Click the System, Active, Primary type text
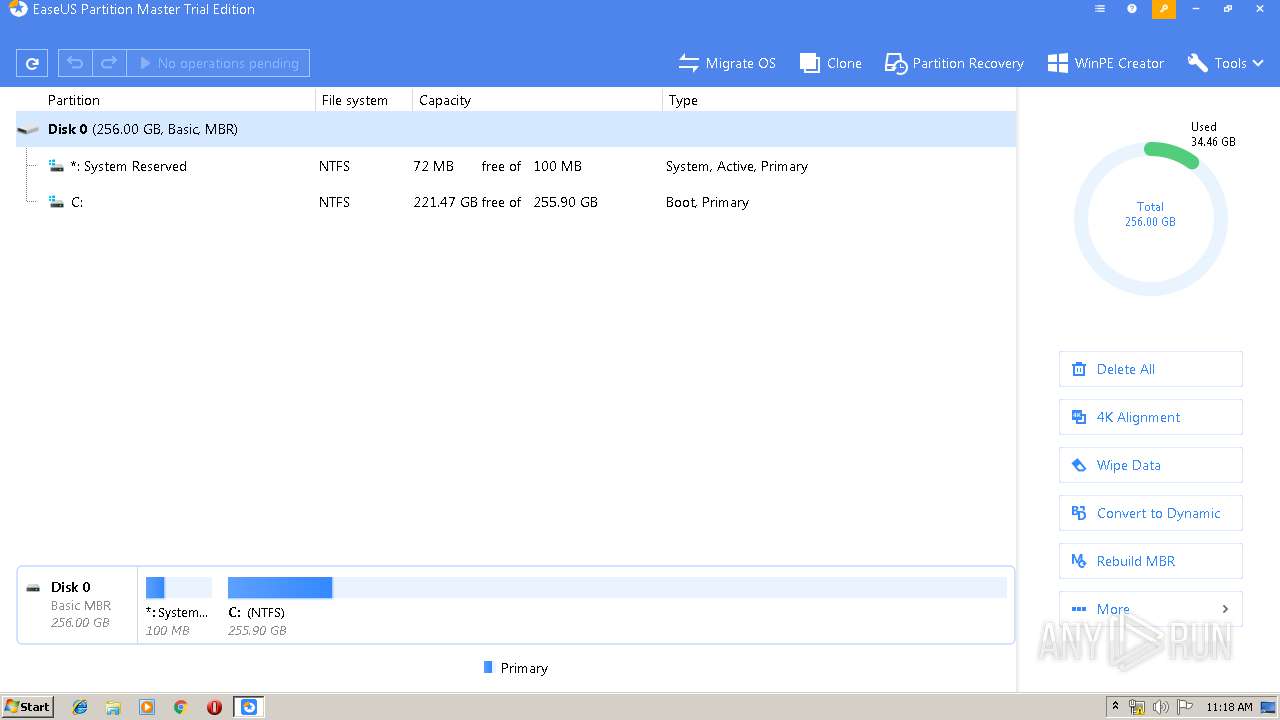1280x720 pixels. 737,166
